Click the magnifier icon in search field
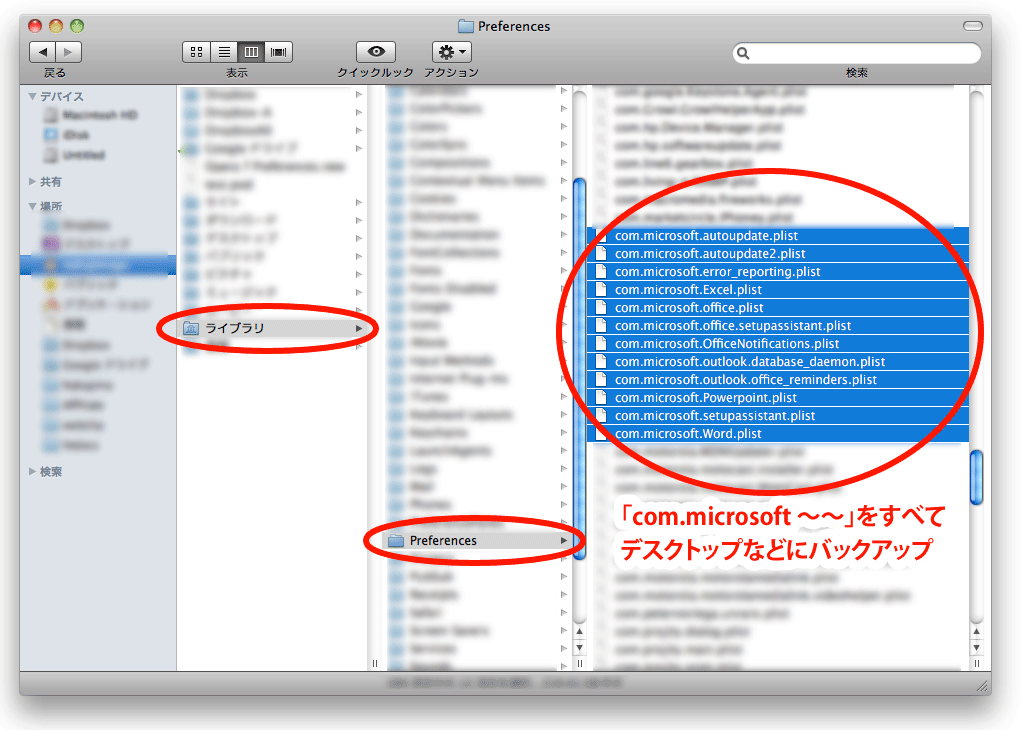Viewport: 1021px width, 730px height. point(743,53)
